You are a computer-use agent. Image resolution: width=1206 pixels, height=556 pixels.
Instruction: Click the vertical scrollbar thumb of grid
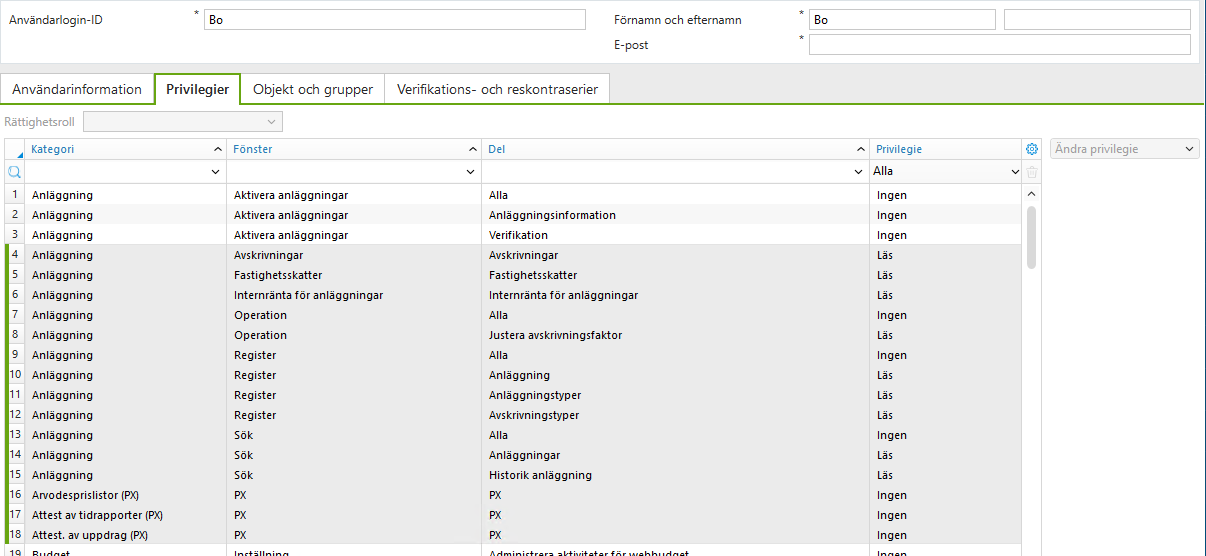(x=1032, y=237)
